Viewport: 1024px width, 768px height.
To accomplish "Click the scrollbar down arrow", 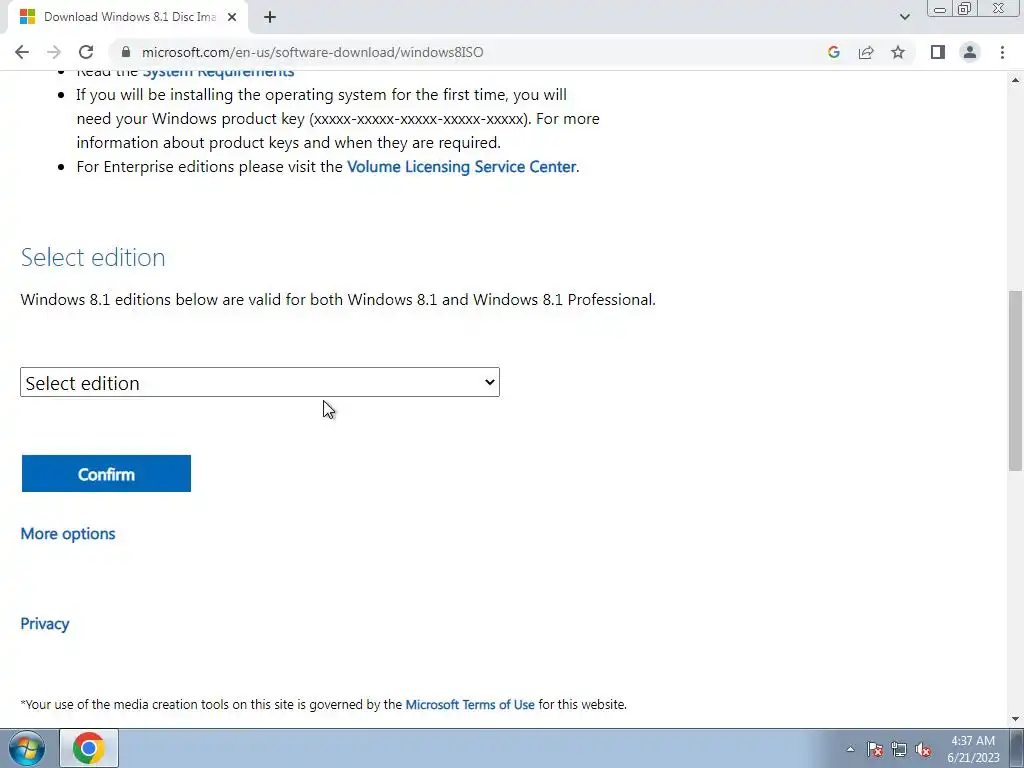I will point(1015,719).
